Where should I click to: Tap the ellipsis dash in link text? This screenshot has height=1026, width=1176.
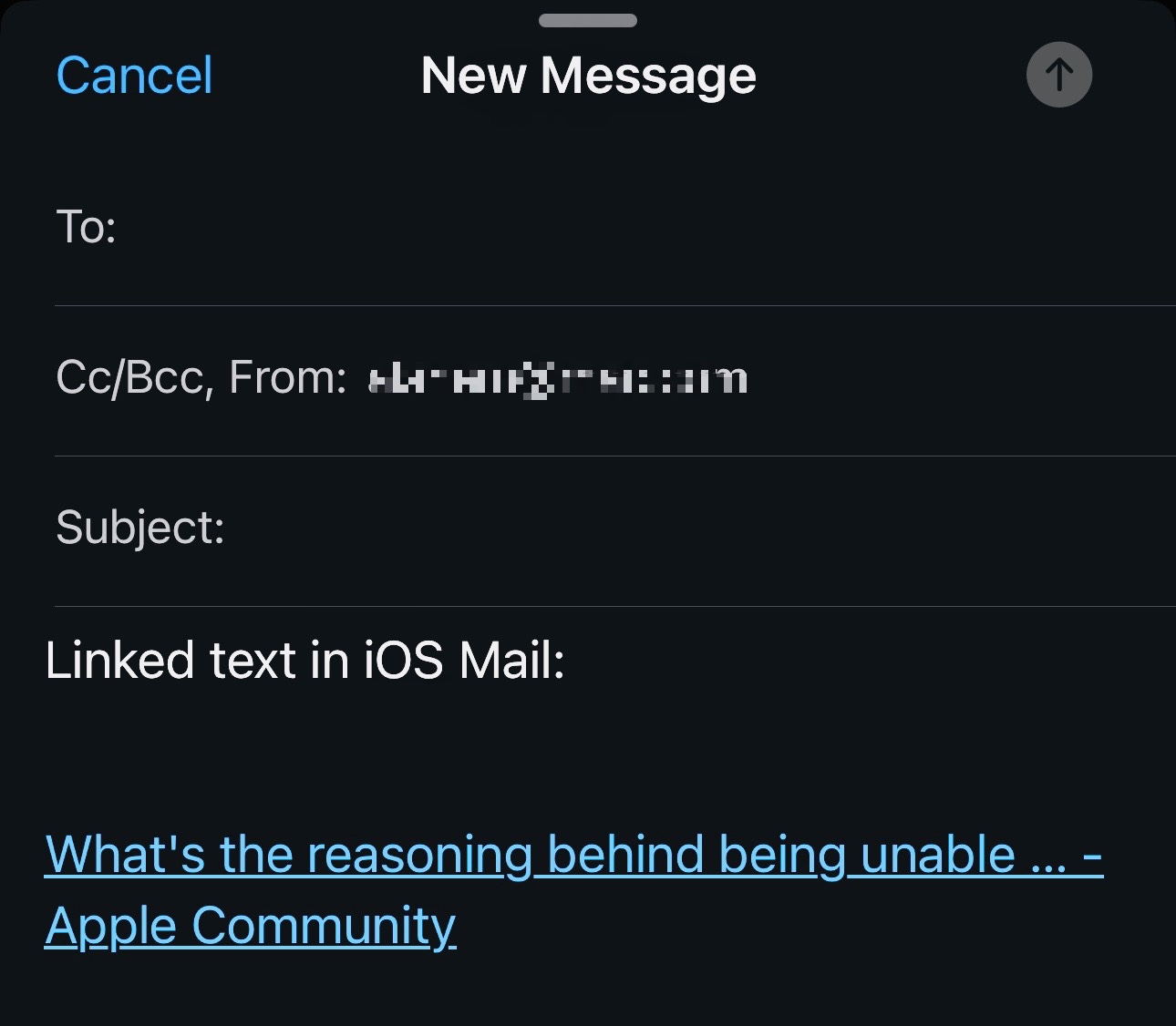coord(1067,858)
